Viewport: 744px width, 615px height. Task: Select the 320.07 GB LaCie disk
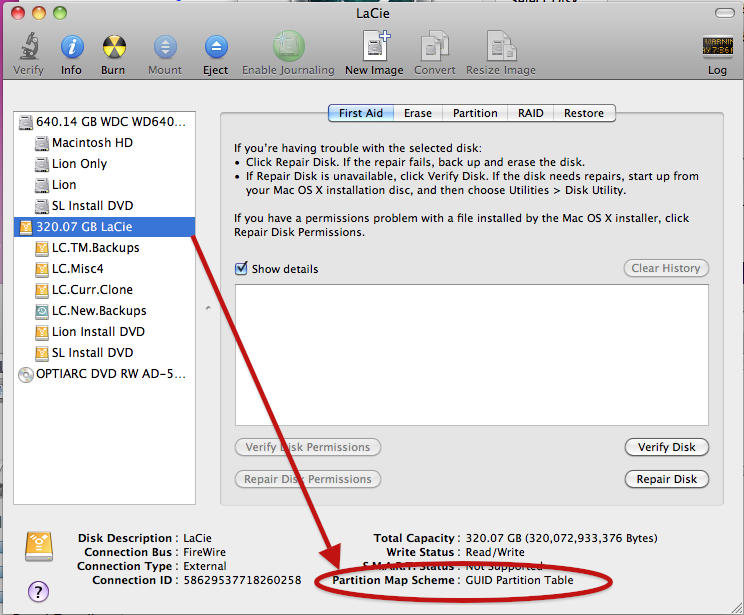tap(104, 227)
